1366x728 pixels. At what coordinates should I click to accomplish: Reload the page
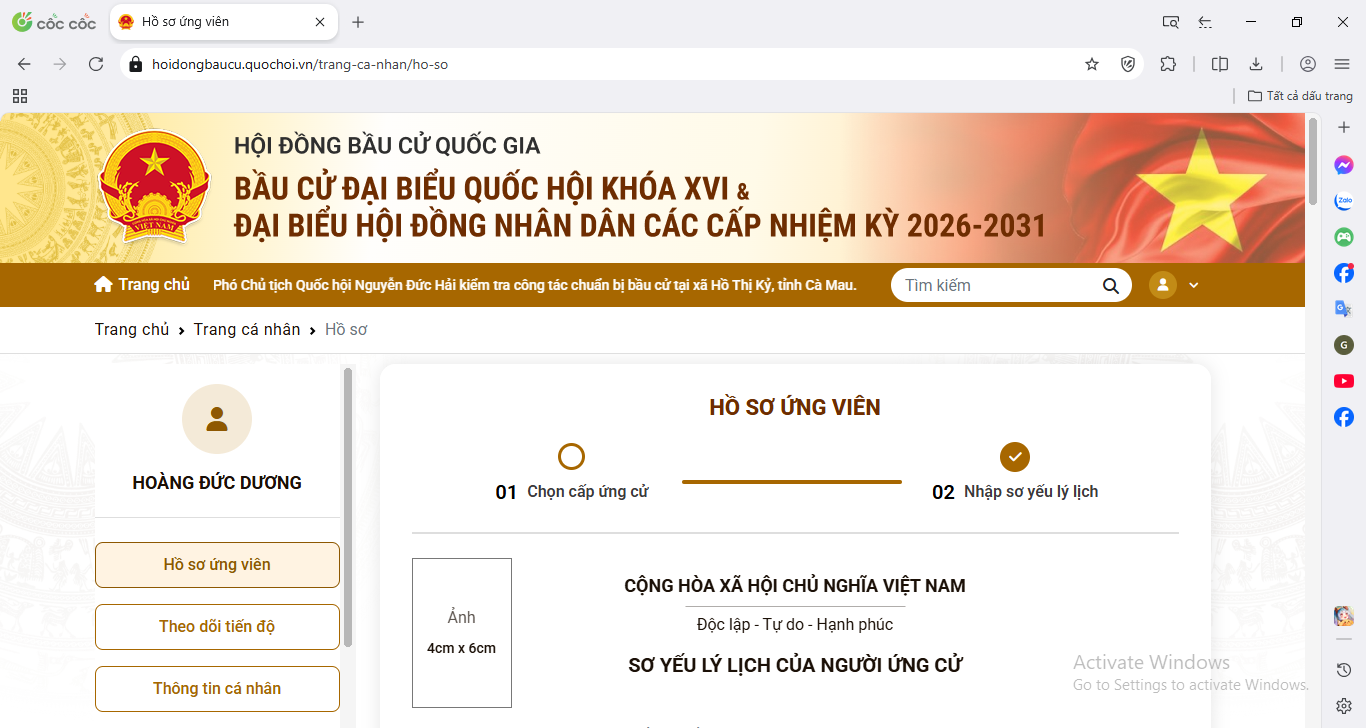click(96, 64)
